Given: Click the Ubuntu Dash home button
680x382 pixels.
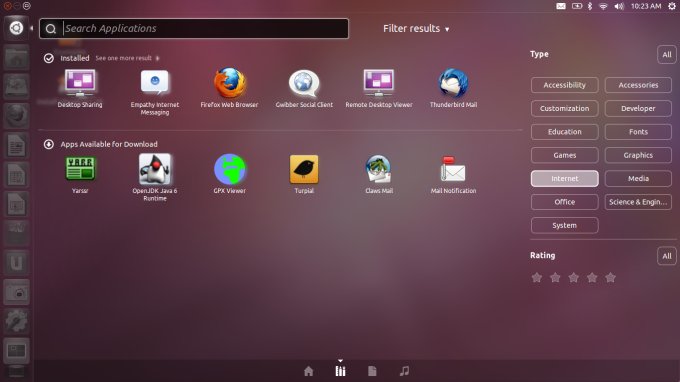Looking at the screenshot, I should [16, 28].
